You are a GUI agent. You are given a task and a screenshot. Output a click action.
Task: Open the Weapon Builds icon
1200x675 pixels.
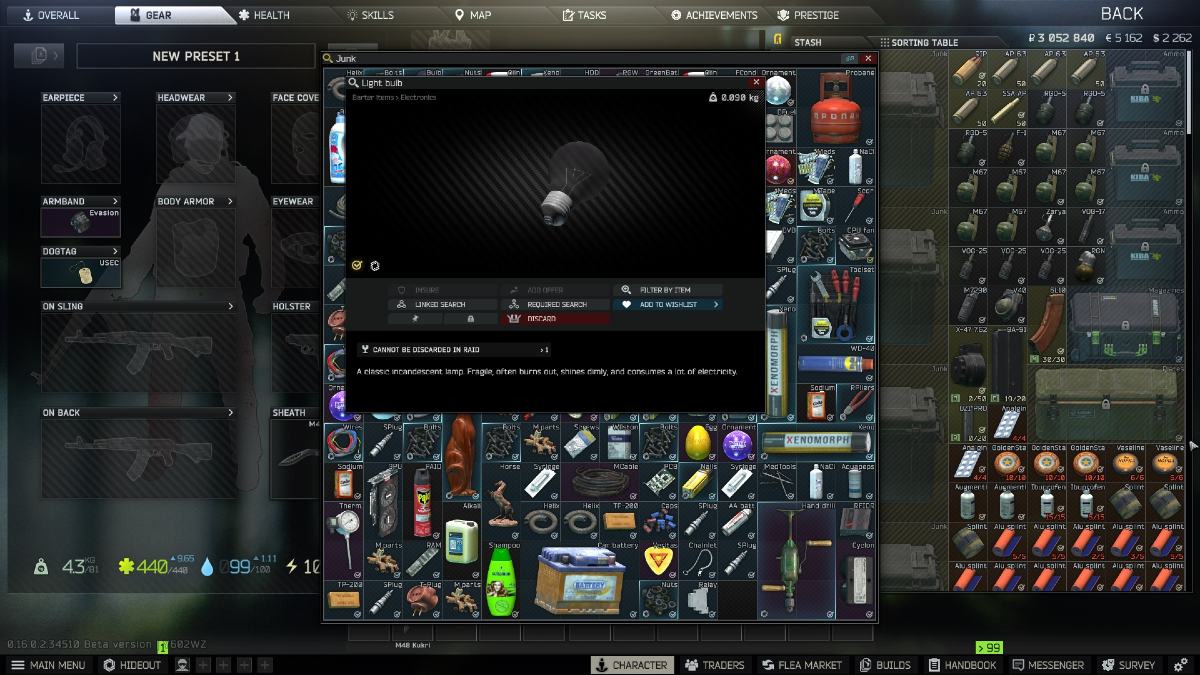click(x=886, y=664)
